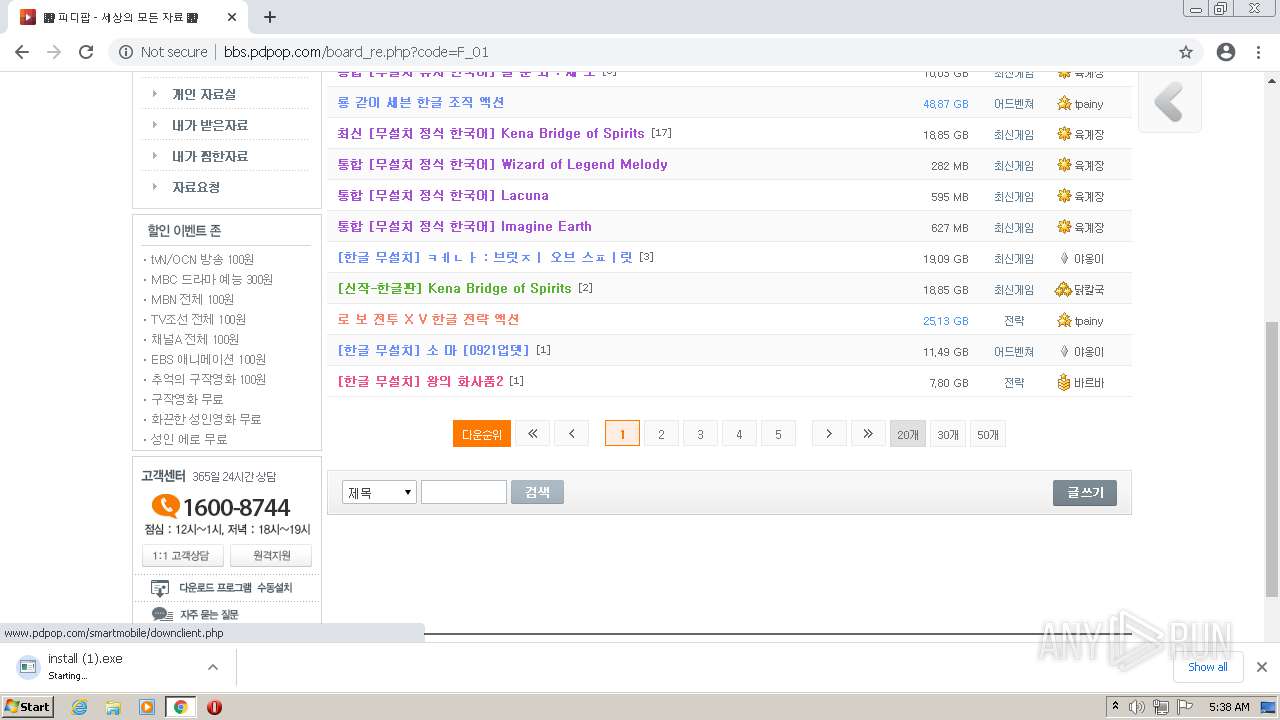Collapse the right side panel arrow

coord(1169,102)
